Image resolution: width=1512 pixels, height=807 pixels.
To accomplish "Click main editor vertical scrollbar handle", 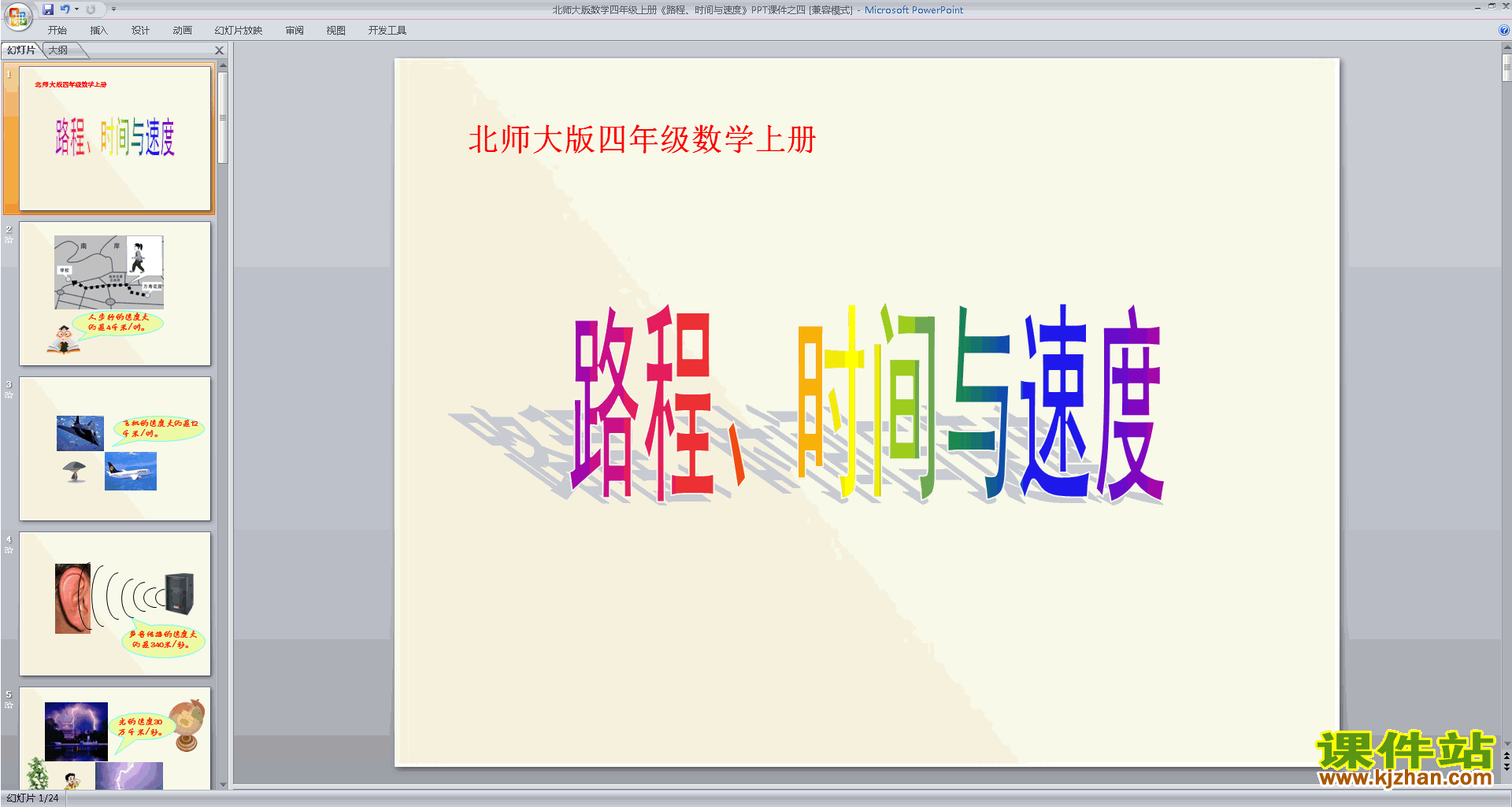I will (1506, 67).
